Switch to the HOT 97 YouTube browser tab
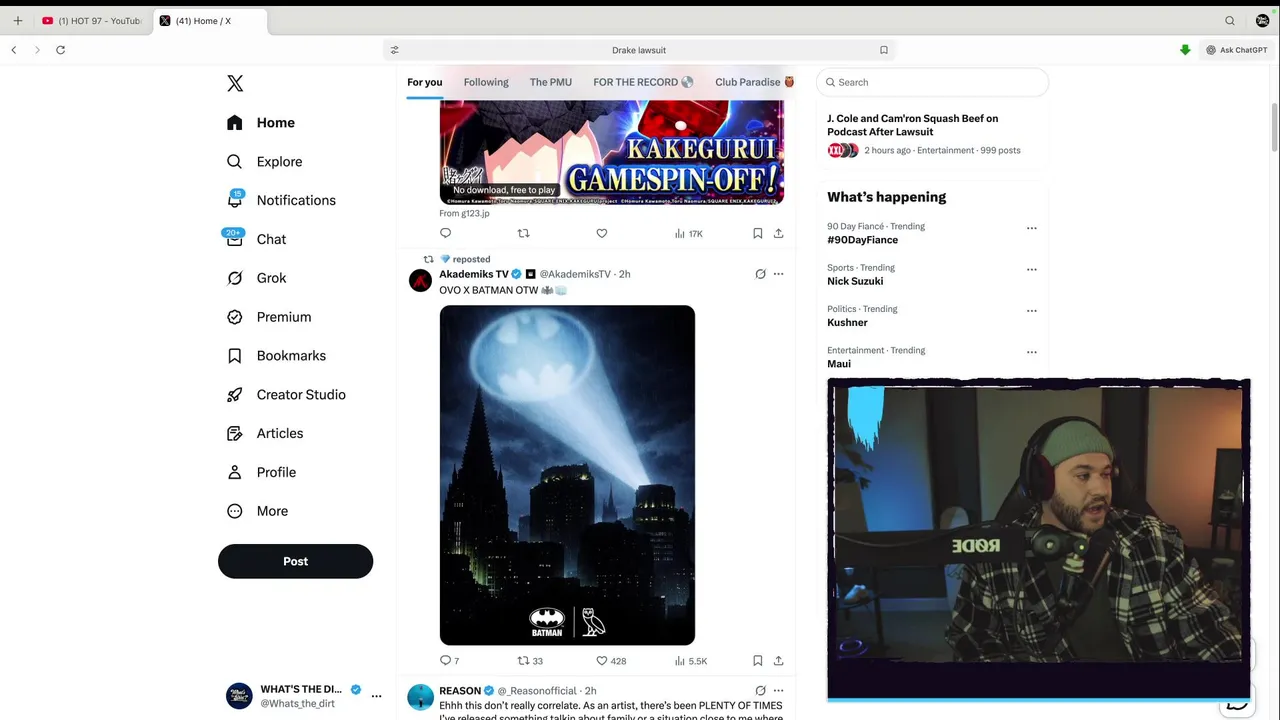The width and height of the screenshot is (1280, 720). [x=92, y=21]
